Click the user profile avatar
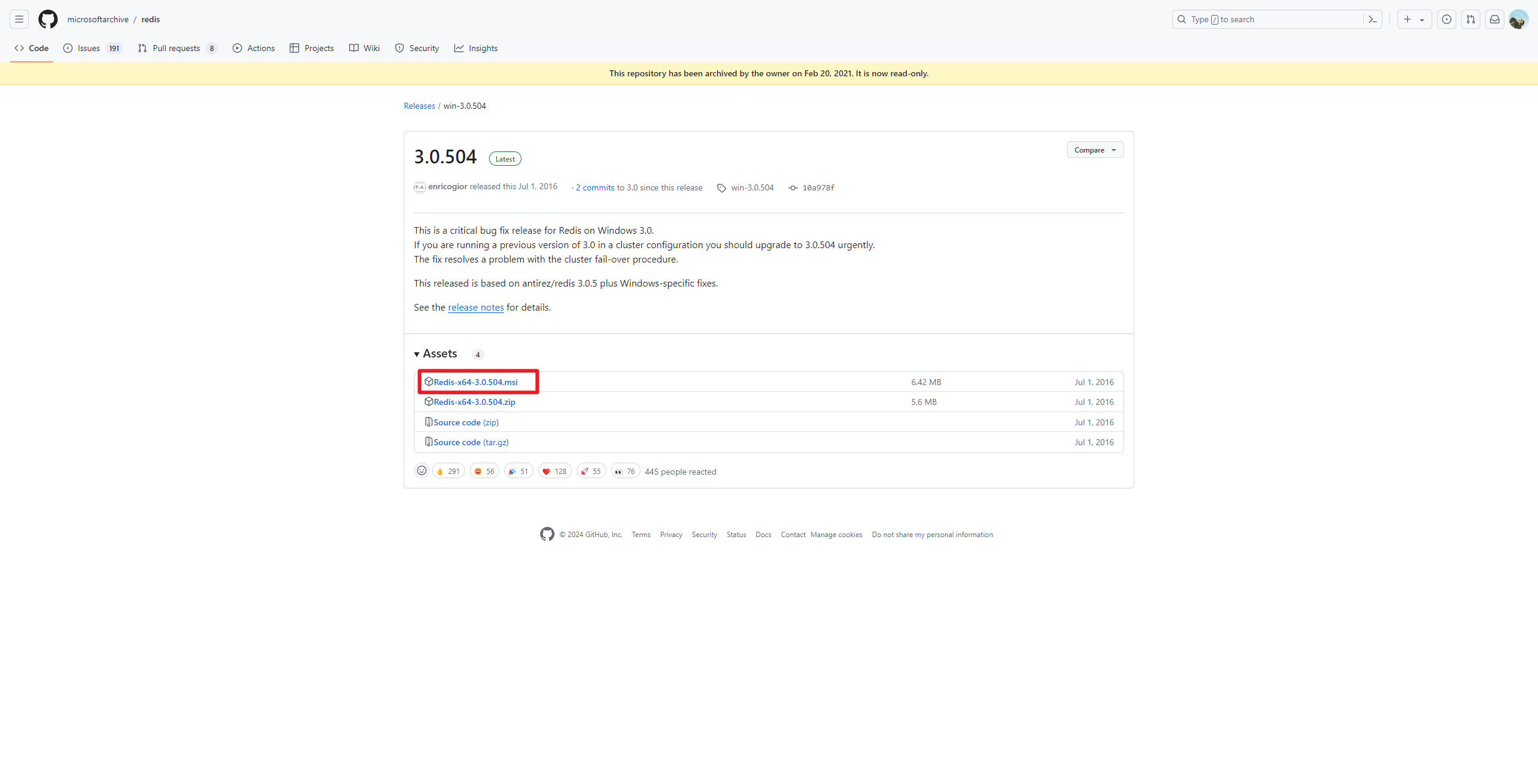 1518,19
